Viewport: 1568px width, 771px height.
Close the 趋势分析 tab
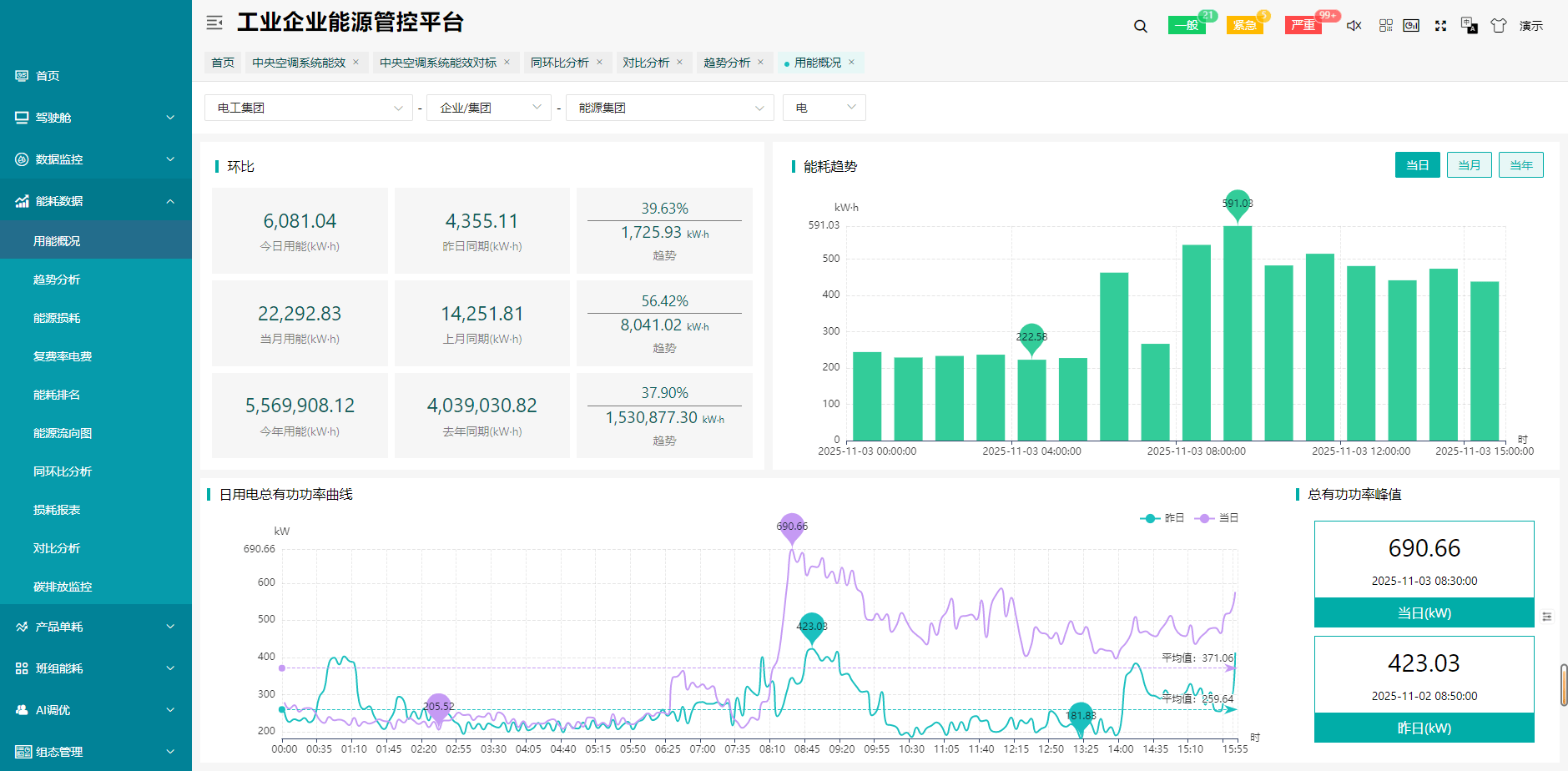760,63
